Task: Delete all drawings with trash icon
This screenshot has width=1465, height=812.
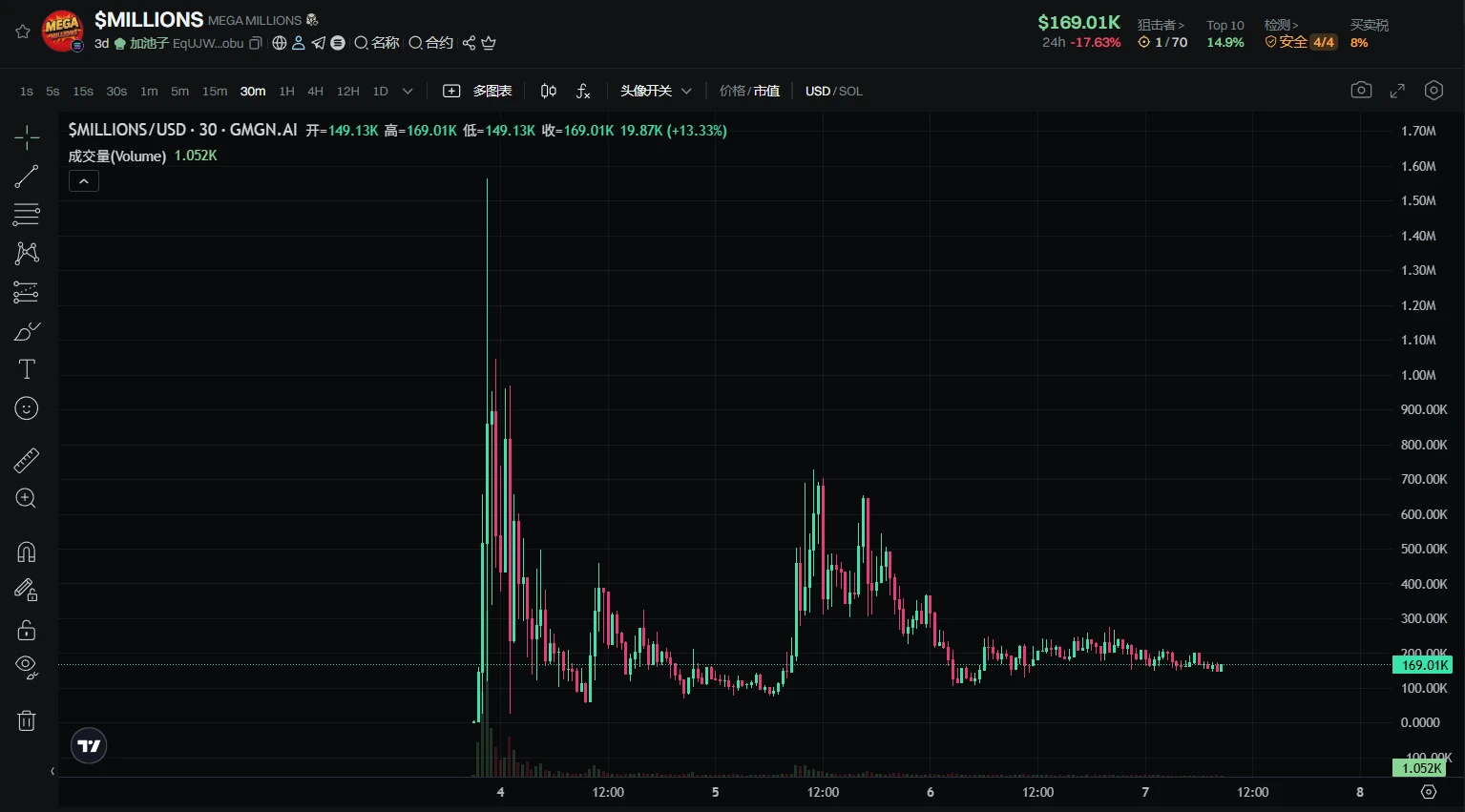Action: 27,720
